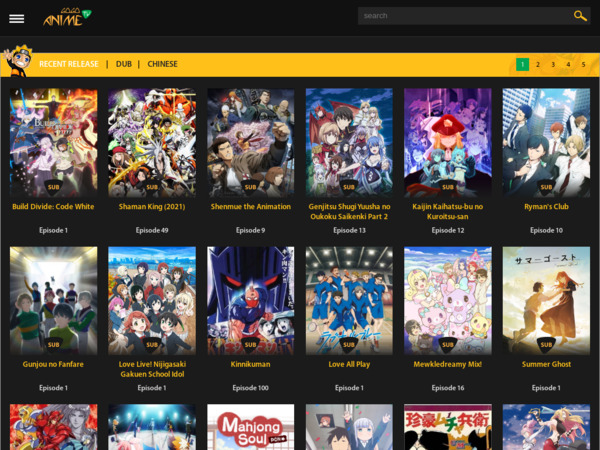Image resolution: width=600 pixels, height=450 pixels.
Task: Click SUB badge on Shenmue poster
Action: click(x=251, y=187)
